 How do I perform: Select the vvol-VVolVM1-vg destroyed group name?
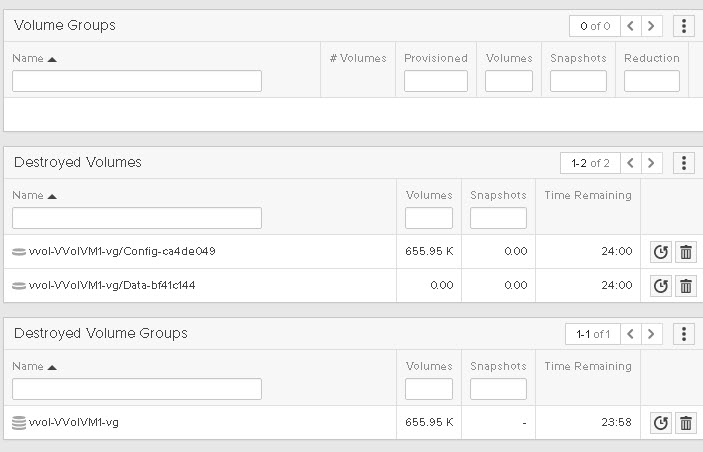(74, 422)
